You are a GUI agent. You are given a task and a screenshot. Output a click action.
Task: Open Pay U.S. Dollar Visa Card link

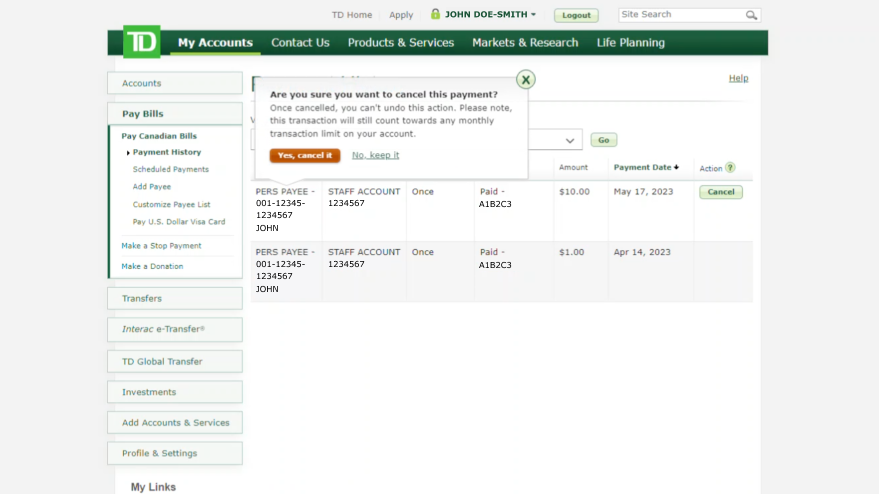[179, 222]
